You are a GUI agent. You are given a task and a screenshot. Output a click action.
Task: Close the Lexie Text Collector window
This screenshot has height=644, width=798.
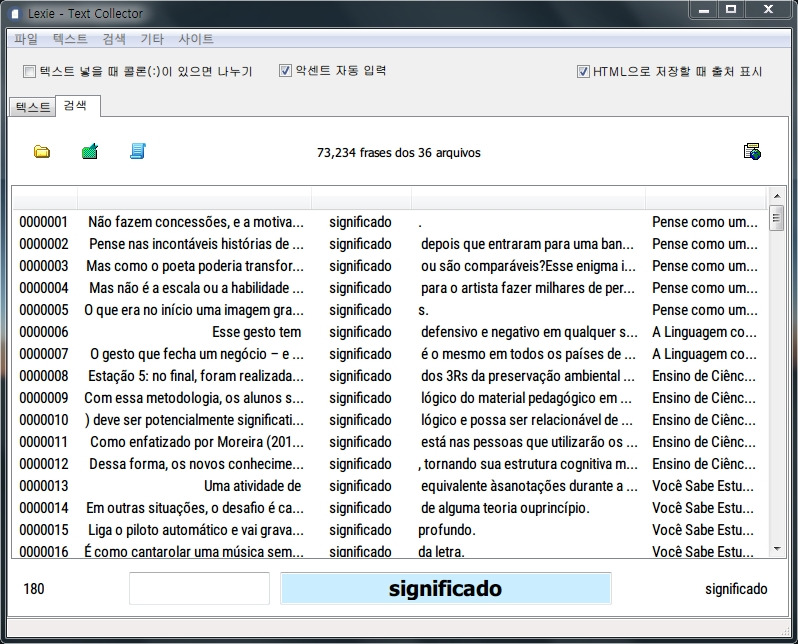(768, 10)
